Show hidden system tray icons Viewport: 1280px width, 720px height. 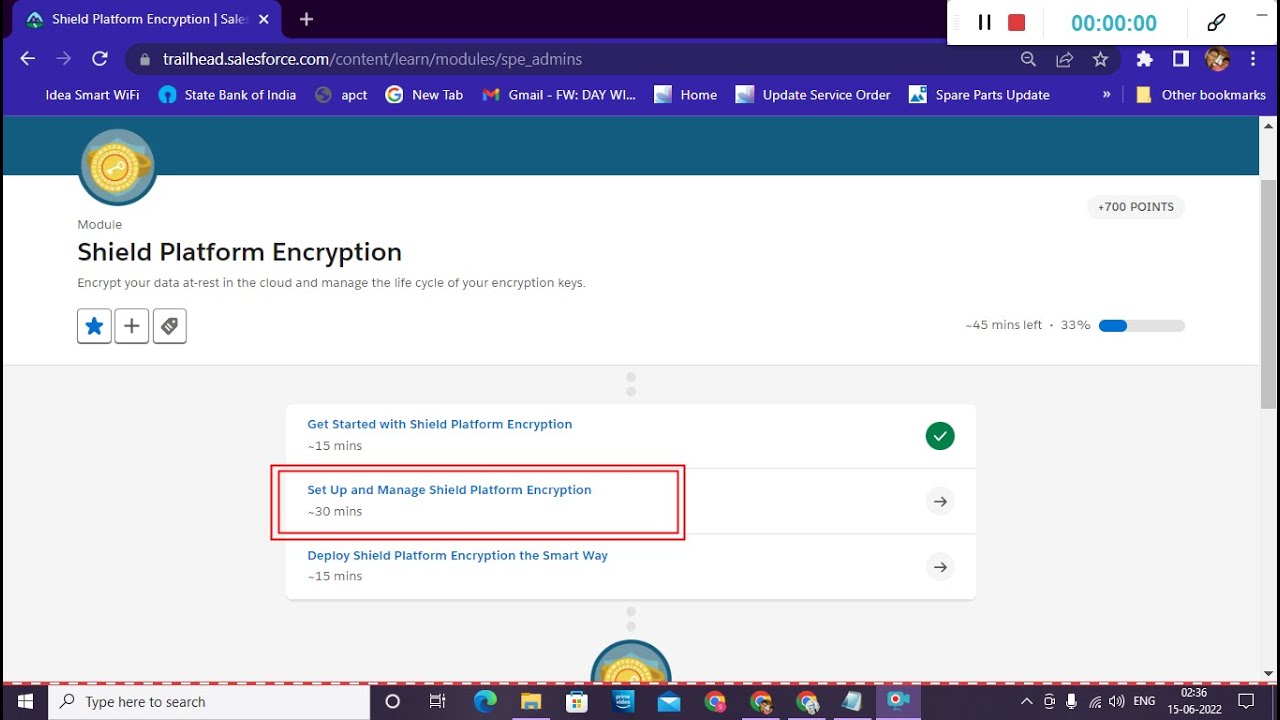(x=1026, y=701)
